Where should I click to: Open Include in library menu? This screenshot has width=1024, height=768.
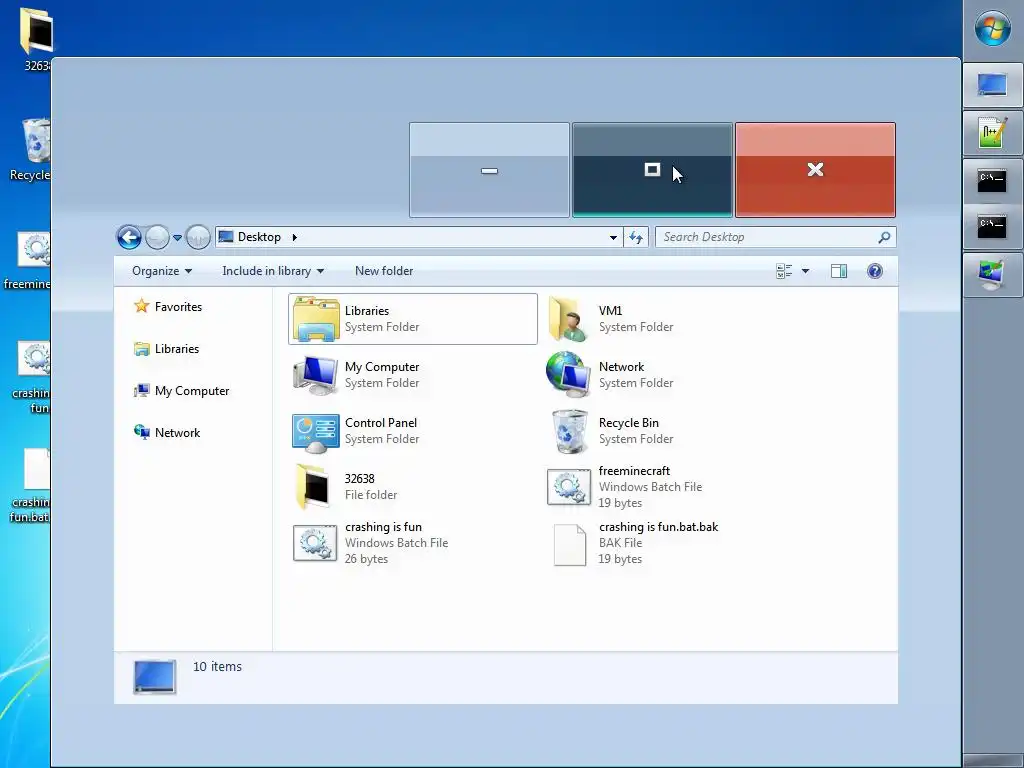point(273,271)
